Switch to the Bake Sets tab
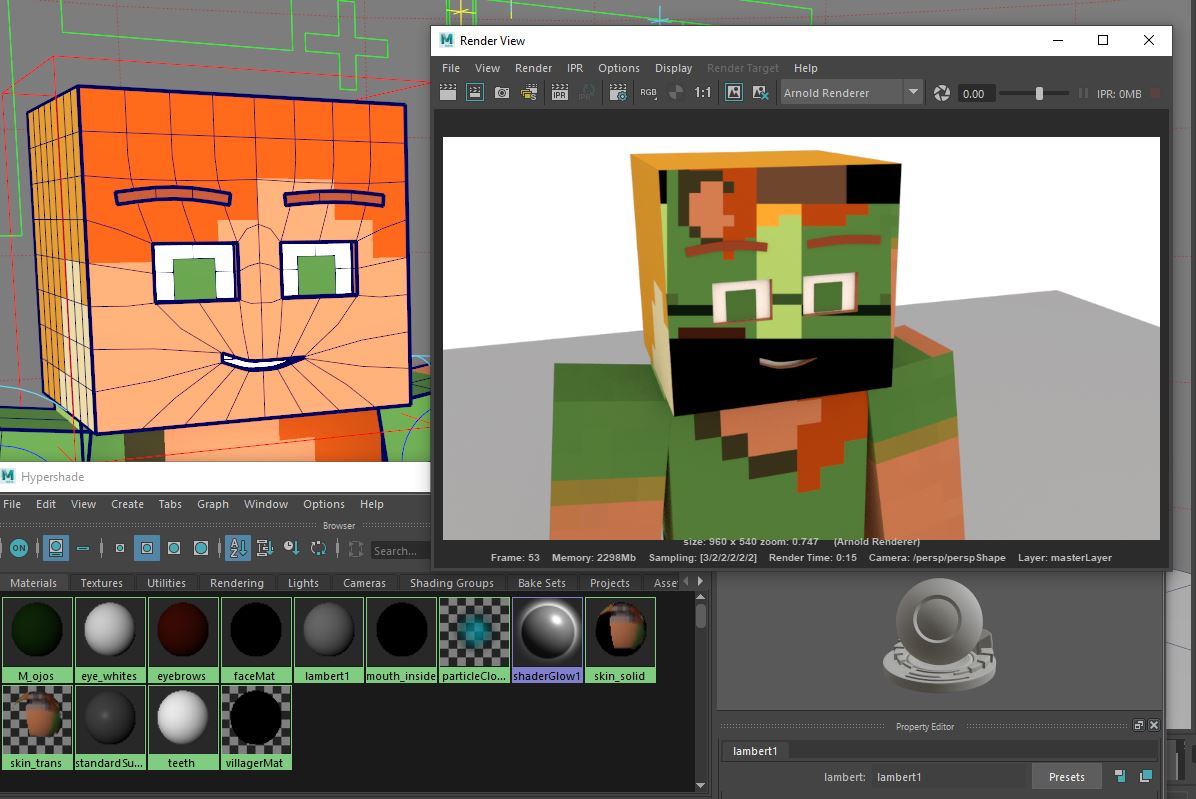 (542, 582)
